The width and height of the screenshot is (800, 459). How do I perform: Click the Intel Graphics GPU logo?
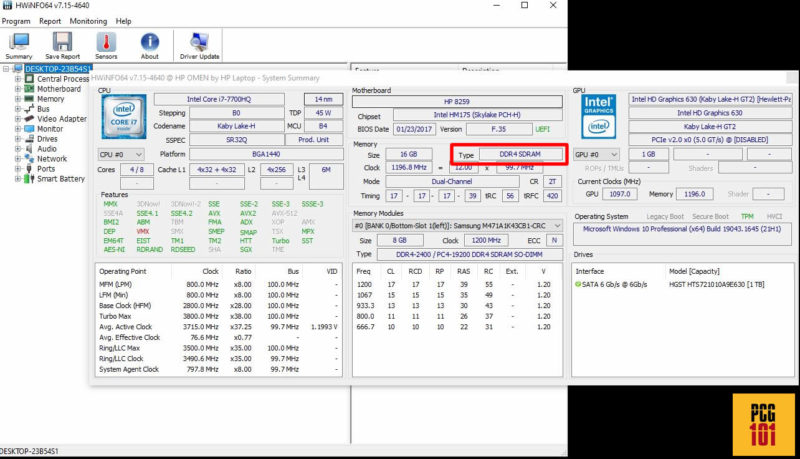coord(598,117)
